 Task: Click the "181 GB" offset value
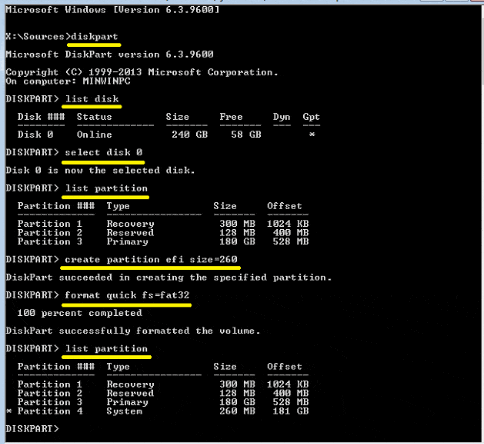click(291, 411)
